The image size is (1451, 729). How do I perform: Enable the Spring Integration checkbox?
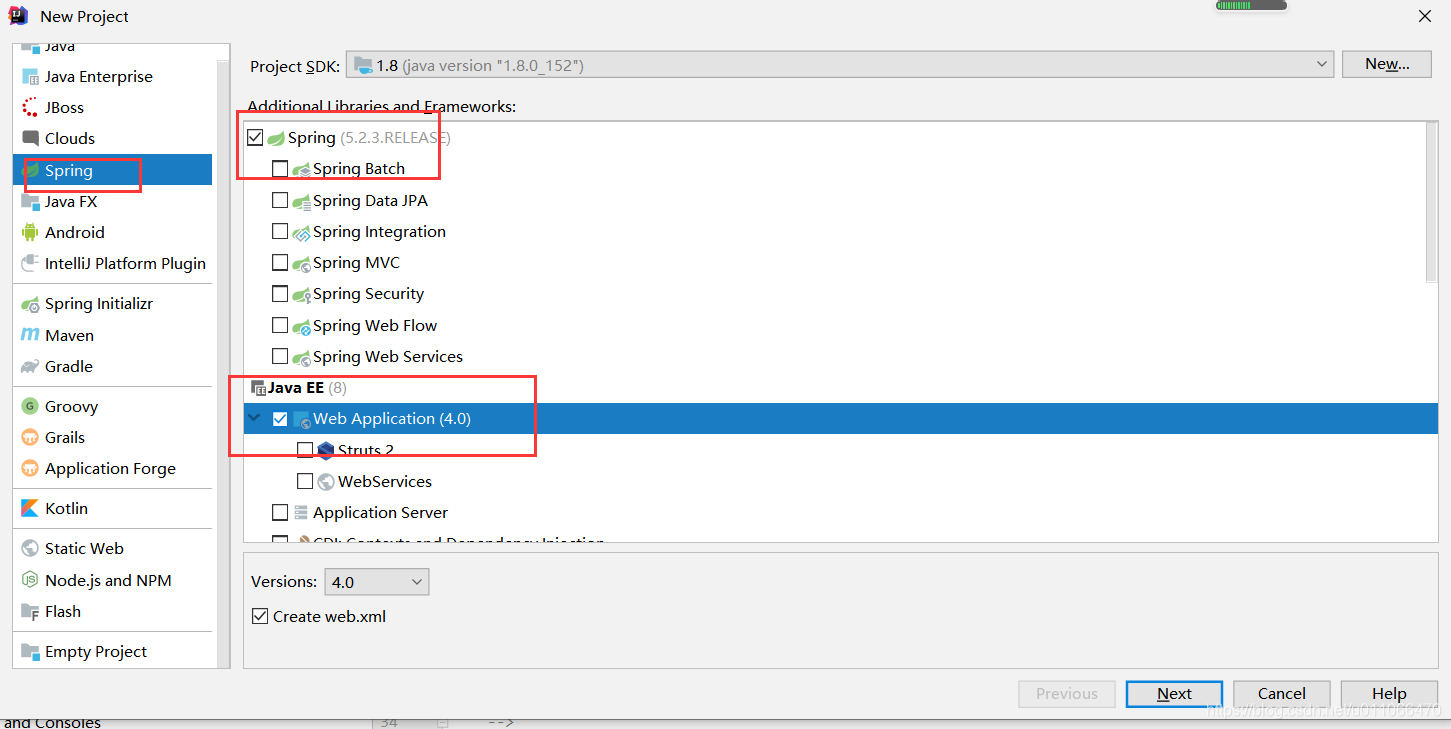[x=280, y=232]
